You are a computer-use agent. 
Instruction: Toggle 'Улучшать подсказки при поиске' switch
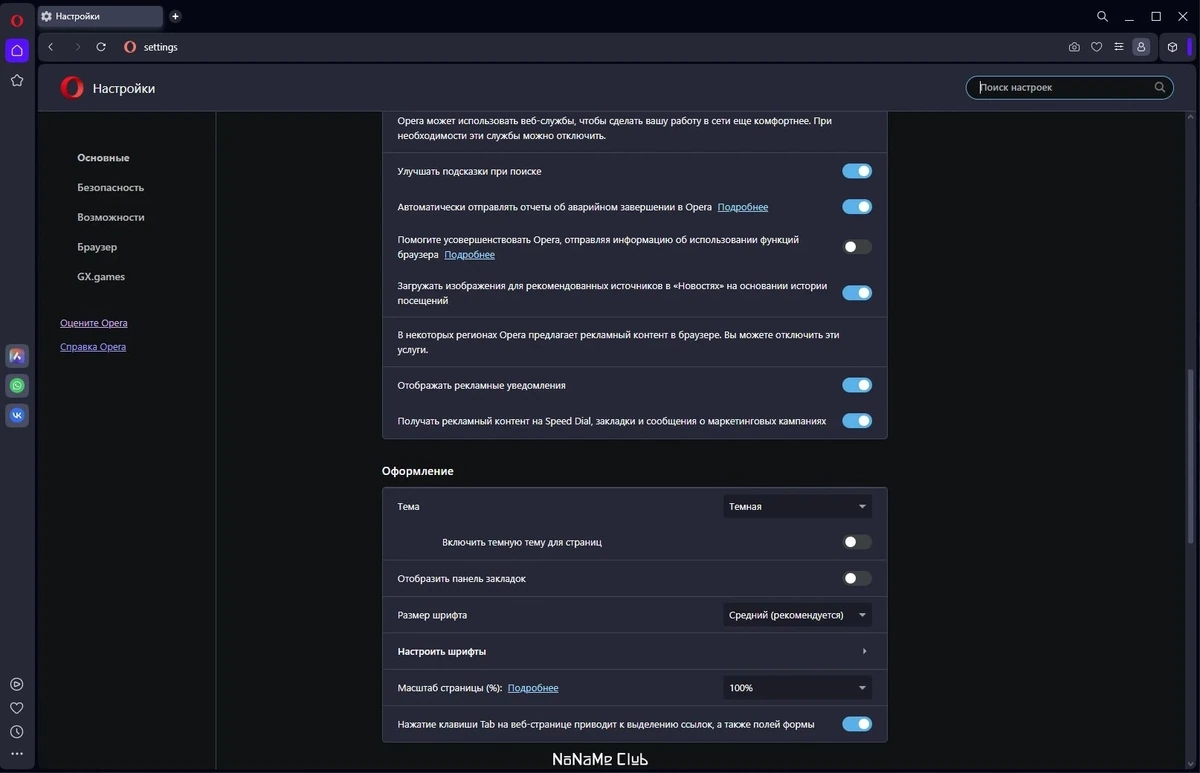click(x=857, y=171)
